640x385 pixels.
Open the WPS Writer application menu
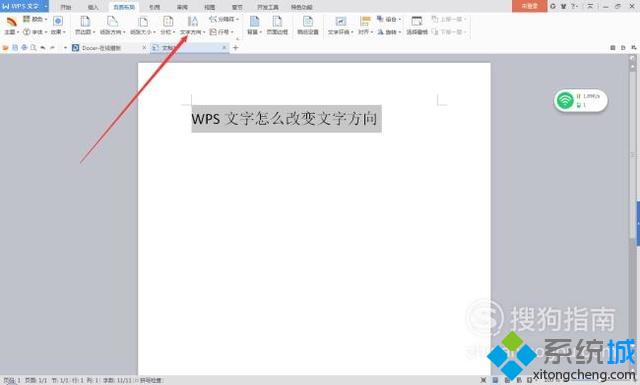click(24, 6)
